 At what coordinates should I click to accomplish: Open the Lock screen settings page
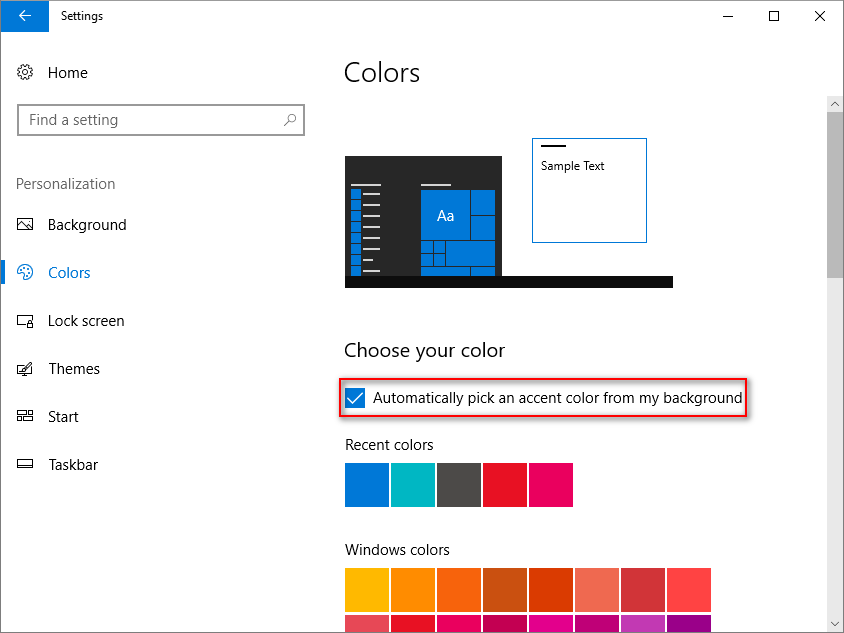coord(86,321)
